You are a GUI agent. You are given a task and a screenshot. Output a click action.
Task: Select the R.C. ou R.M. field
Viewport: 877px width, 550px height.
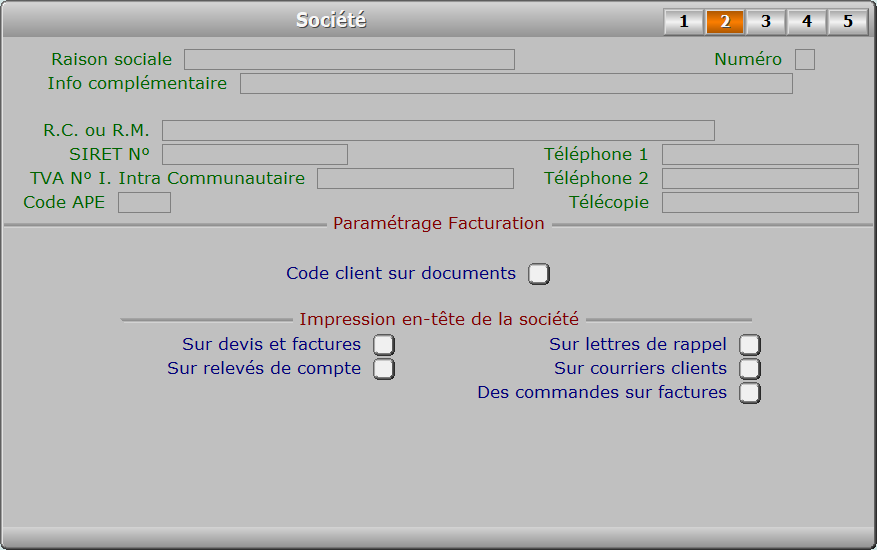[x=438, y=130]
